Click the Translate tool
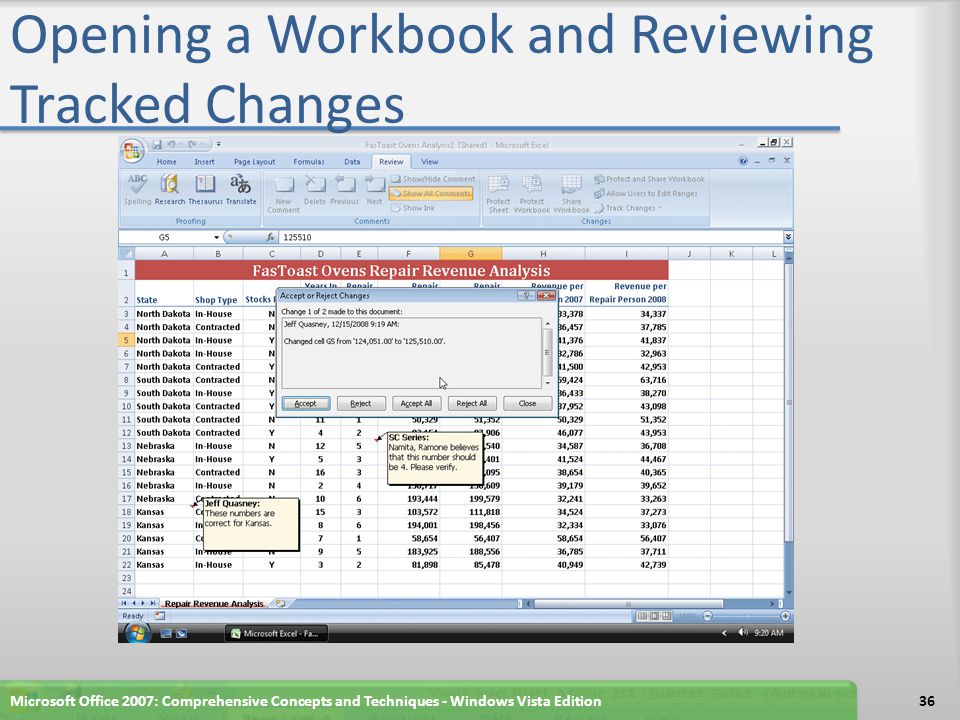960x720 pixels. (x=241, y=189)
